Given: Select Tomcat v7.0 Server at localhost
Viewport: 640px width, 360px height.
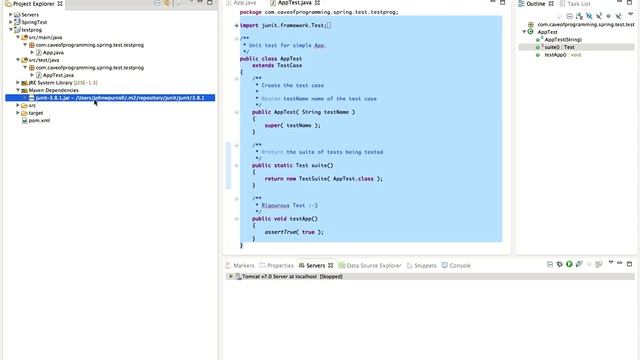Looking at the screenshot, I should (x=430, y=276).
